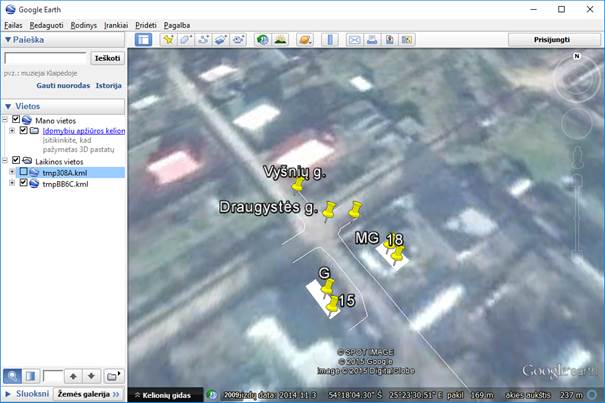Click the Save Image toolbar icon
605x403 pixels.
tap(389, 40)
